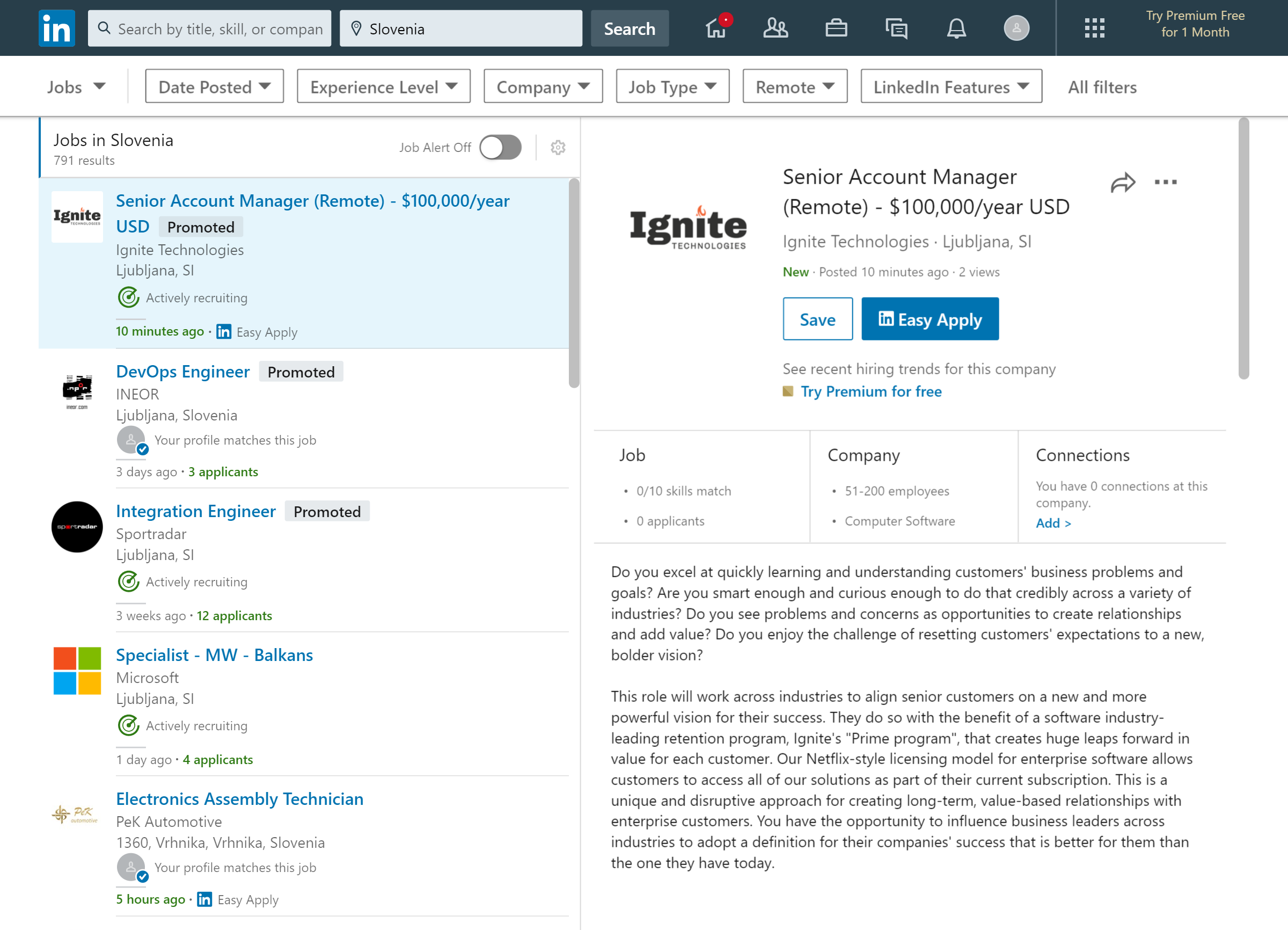
Task: Click '12 applicants' under Integration Engineer
Action: [235, 615]
